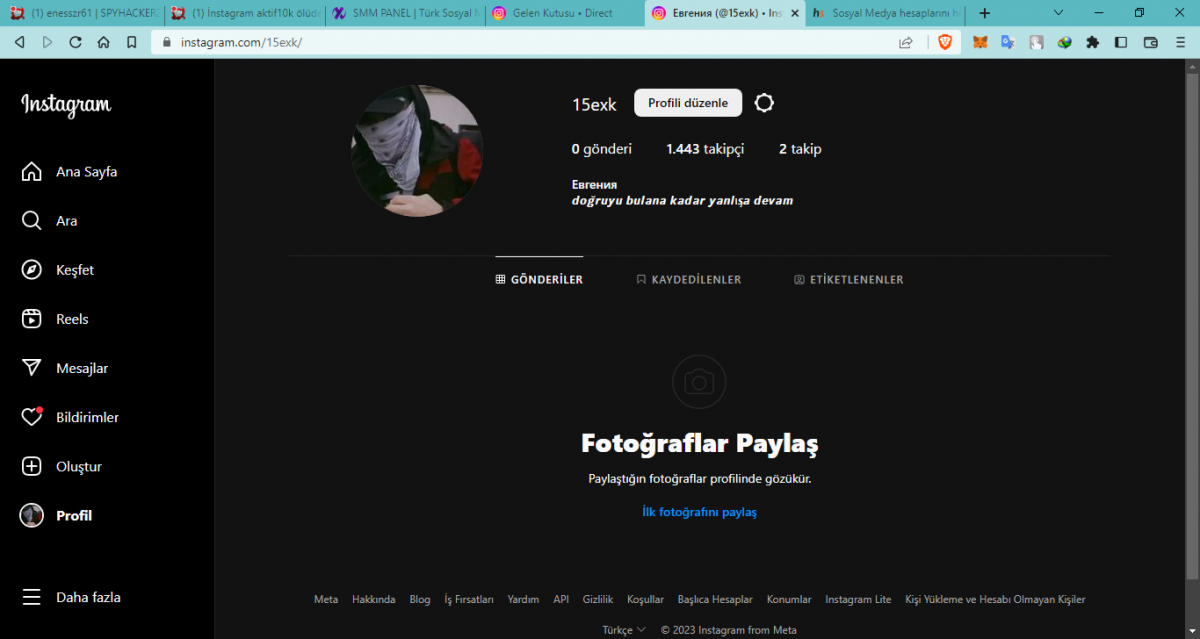The height and width of the screenshot is (639, 1200).
Task: Switch to SMM PANEL browser tab
Action: click(x=406, y=13)
